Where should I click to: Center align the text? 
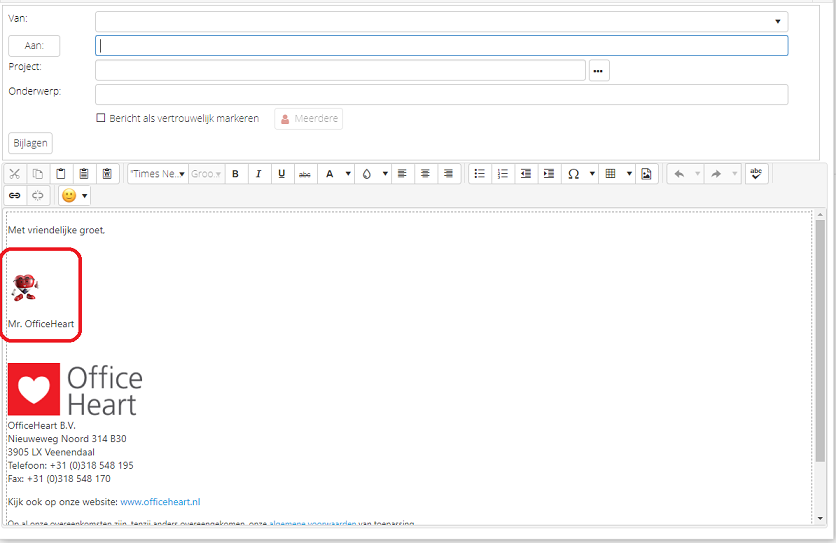click(x=425, y=174)
